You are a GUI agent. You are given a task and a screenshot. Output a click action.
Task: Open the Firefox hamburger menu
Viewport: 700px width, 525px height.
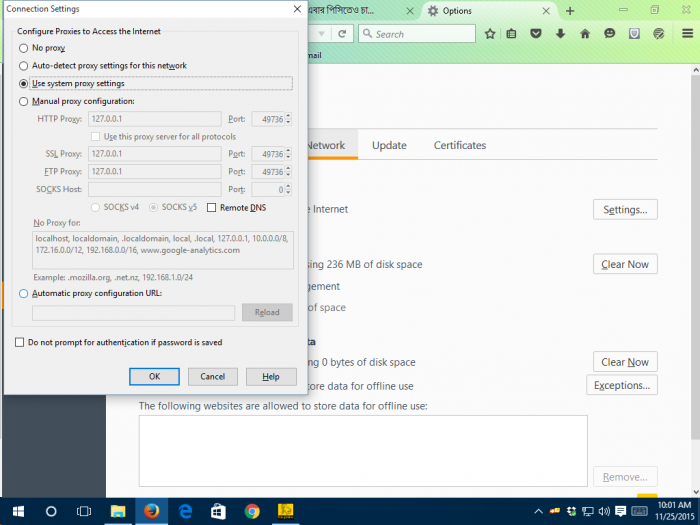(x=688, y=33)
